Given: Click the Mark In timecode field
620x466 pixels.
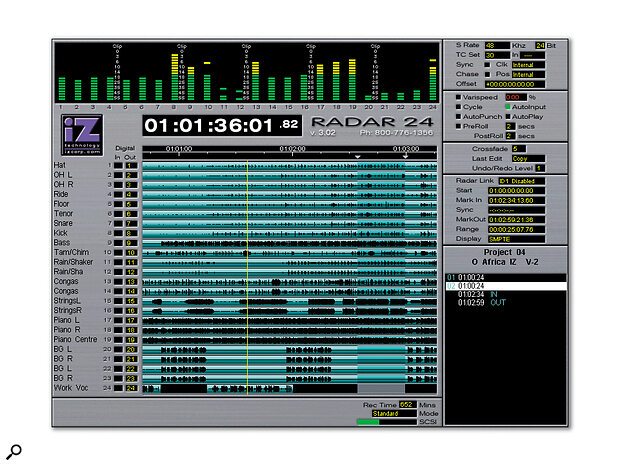Looking at the screenshot, I should pos(526,200).
